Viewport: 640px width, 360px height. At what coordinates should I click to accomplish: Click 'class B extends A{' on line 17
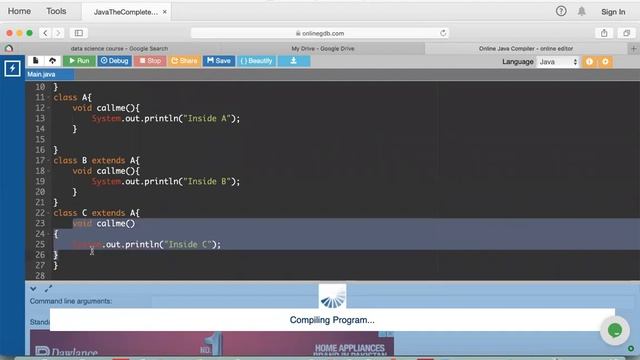tap(96, 160)
